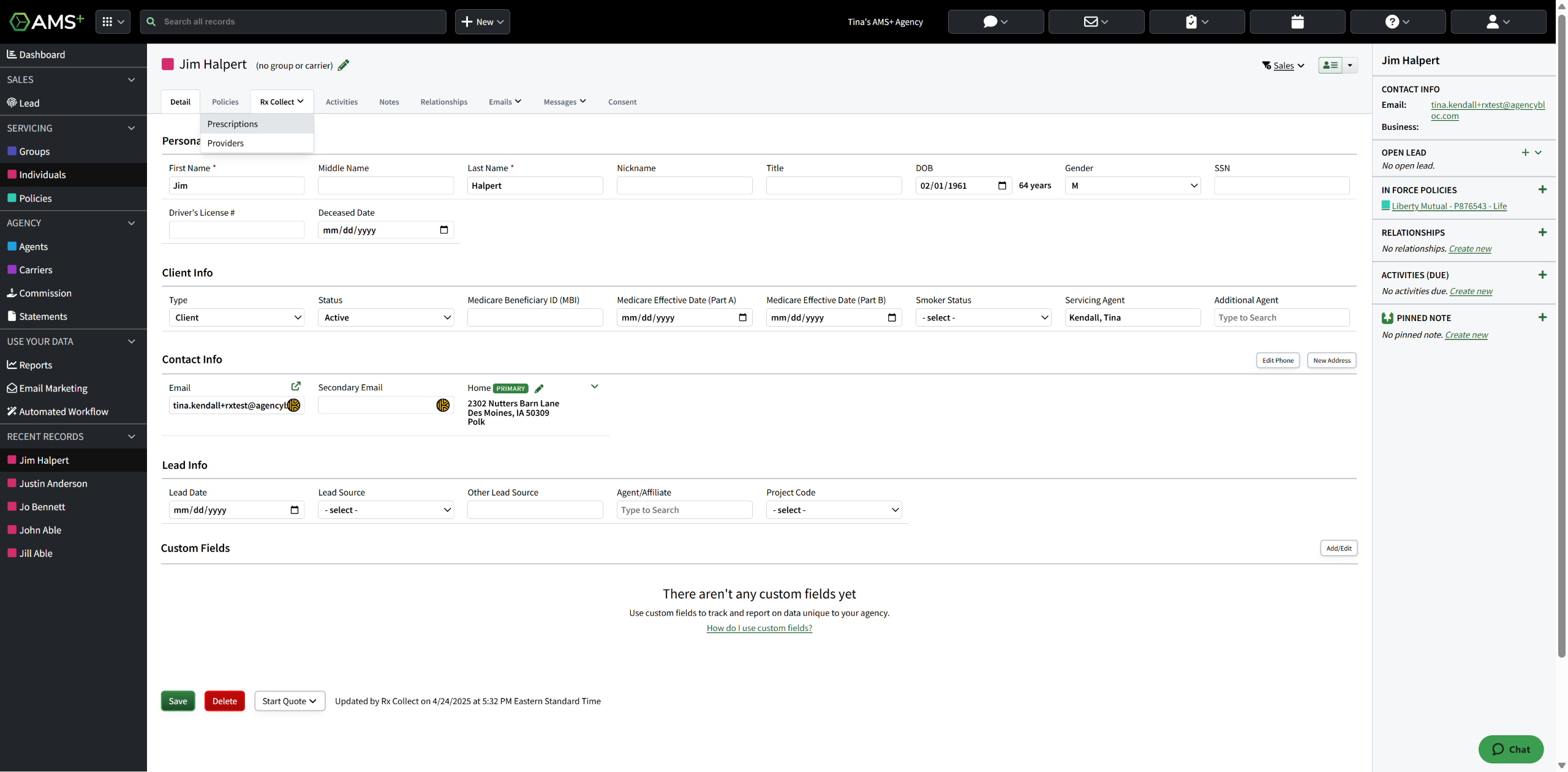Open the mail envelope icon menu
Image resolution: width=1568 pixels, height=772 pixels.
pyautogui.click(x=1096, y=21)
